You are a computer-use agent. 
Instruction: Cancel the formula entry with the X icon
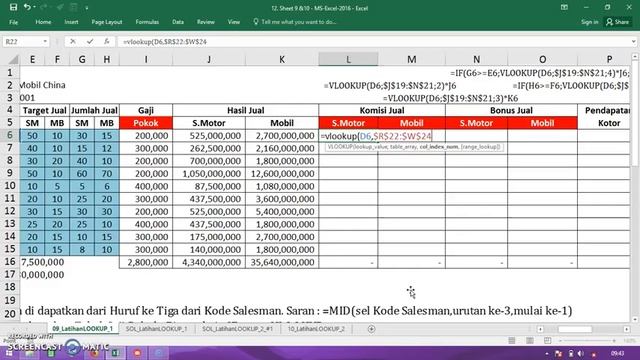pyautogui.click(x=73, y=41)
